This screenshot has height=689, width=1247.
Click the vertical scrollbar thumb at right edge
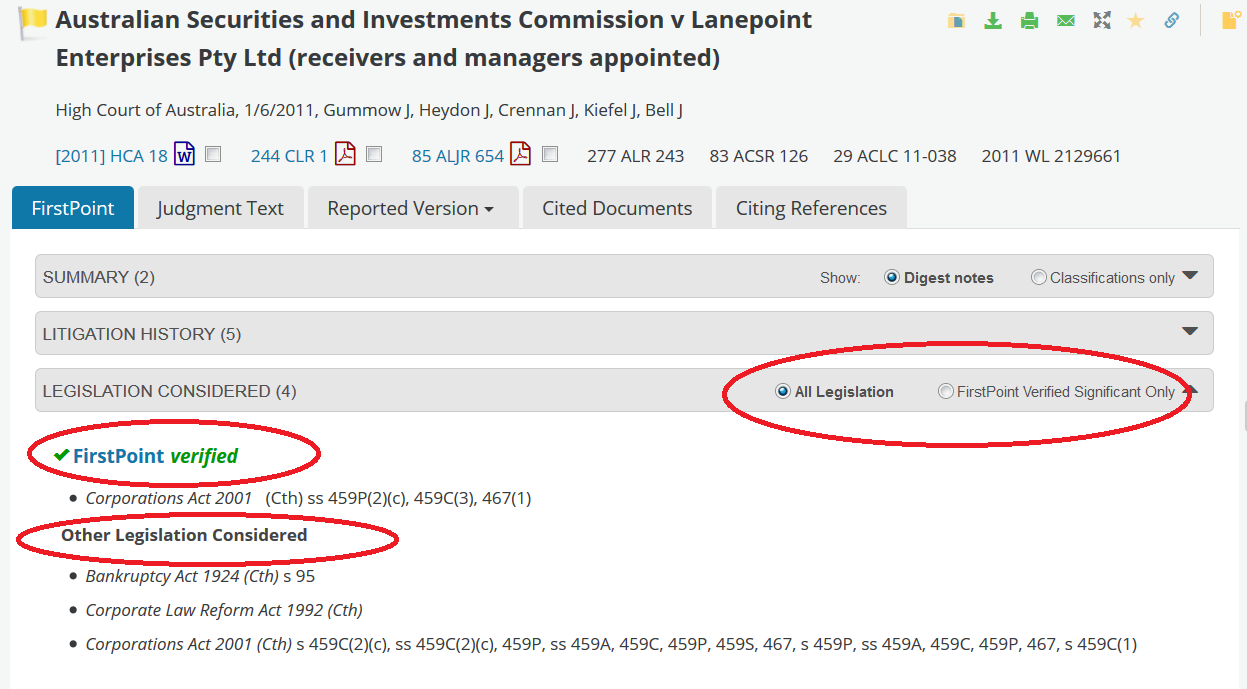point(1244,415)
